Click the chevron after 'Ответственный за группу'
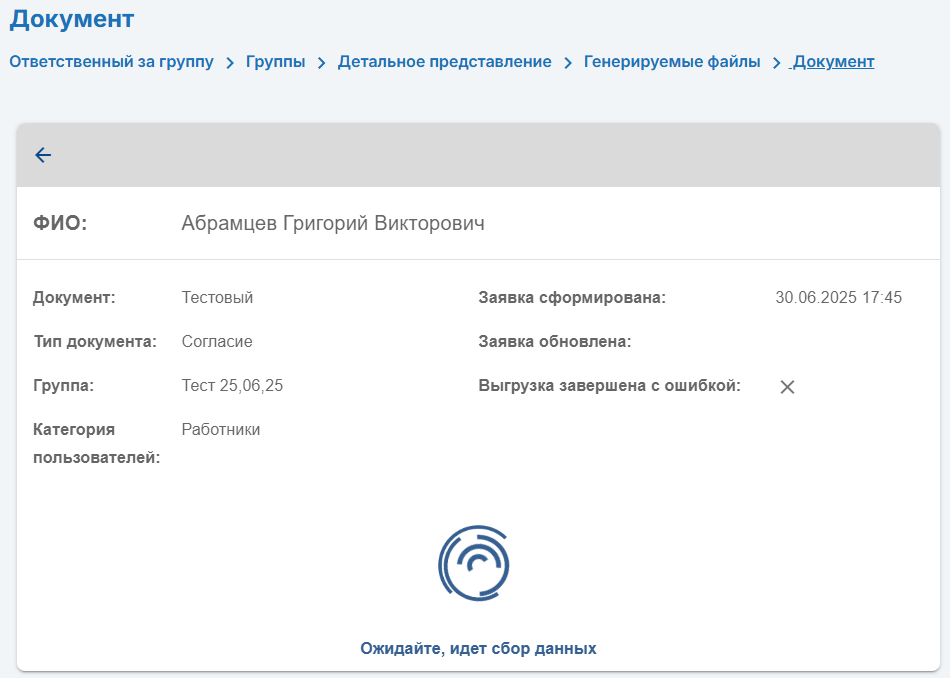 click(230, 63)
